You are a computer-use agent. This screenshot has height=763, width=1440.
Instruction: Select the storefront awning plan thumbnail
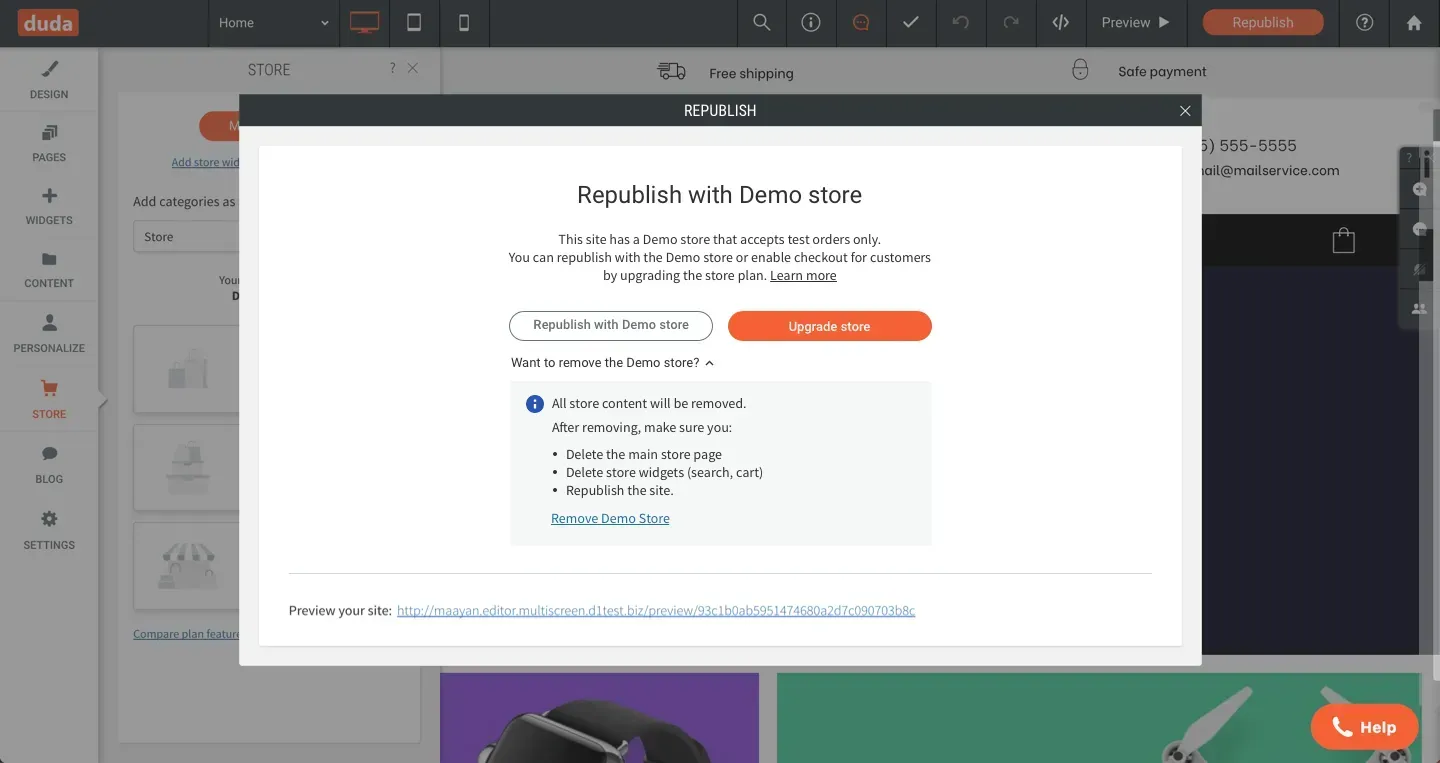186,566
